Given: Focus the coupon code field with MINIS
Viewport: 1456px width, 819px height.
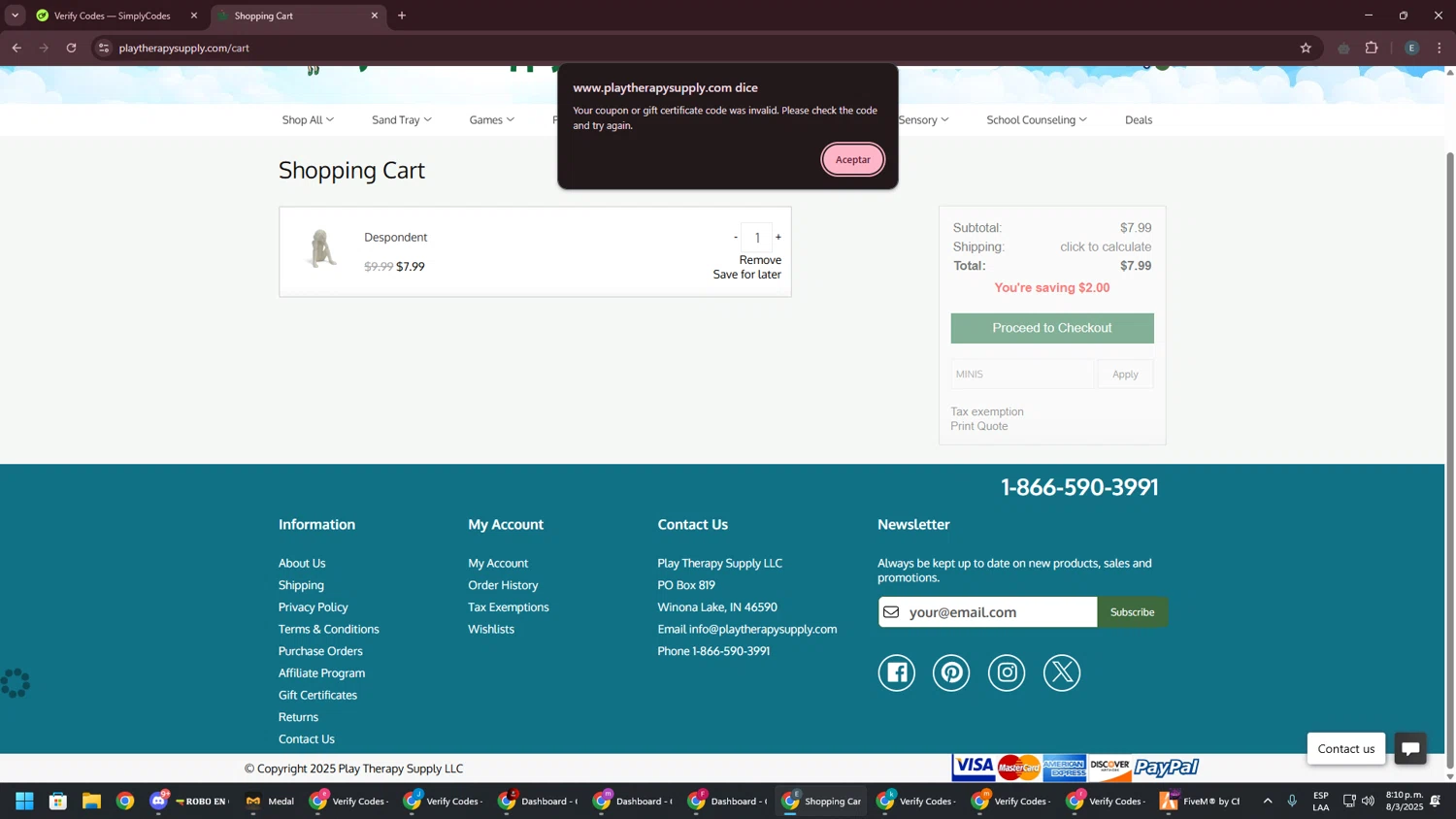Looking at the screenshot, I should coord(1022,374).
